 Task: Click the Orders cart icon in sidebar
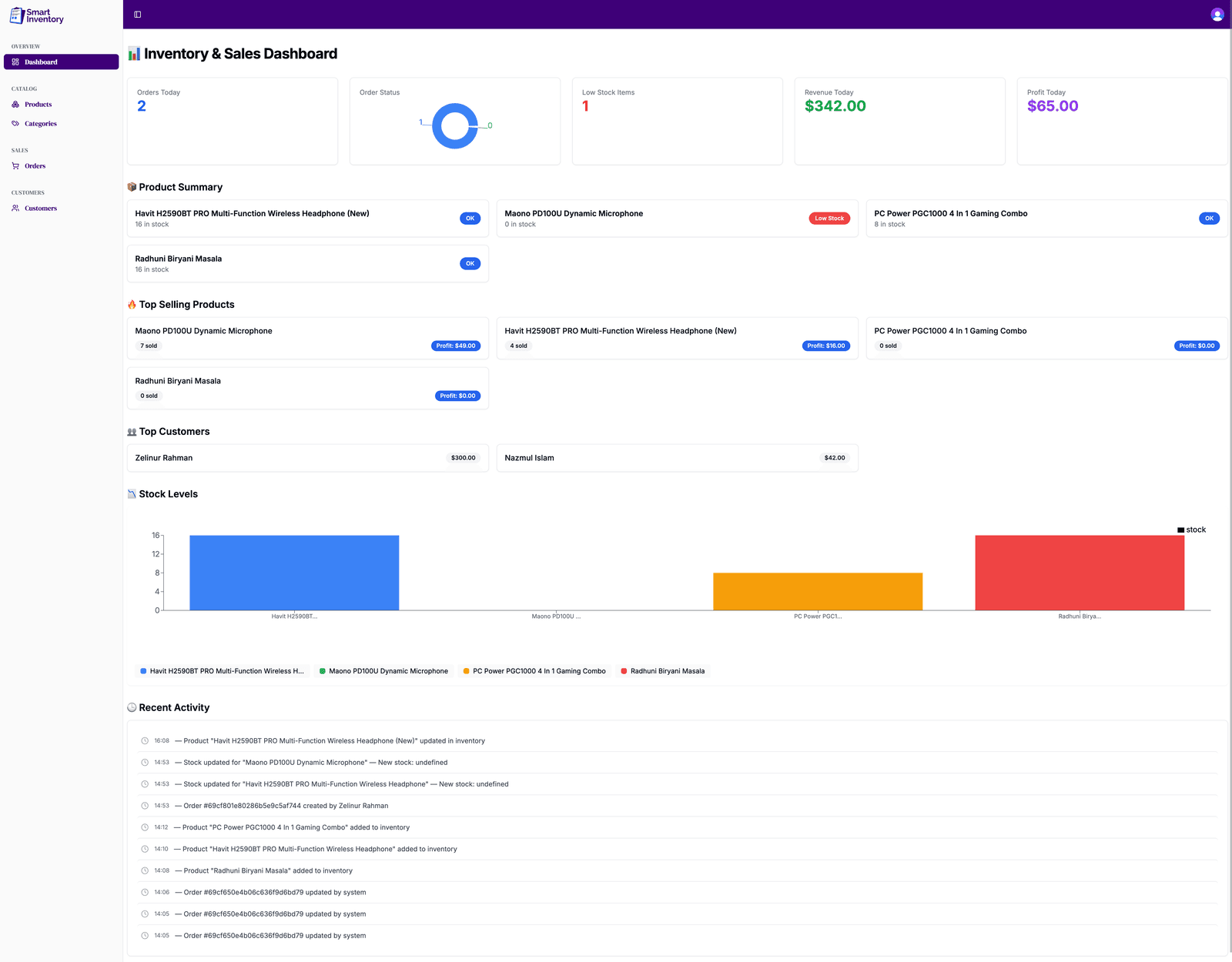[x=15, y=166]
